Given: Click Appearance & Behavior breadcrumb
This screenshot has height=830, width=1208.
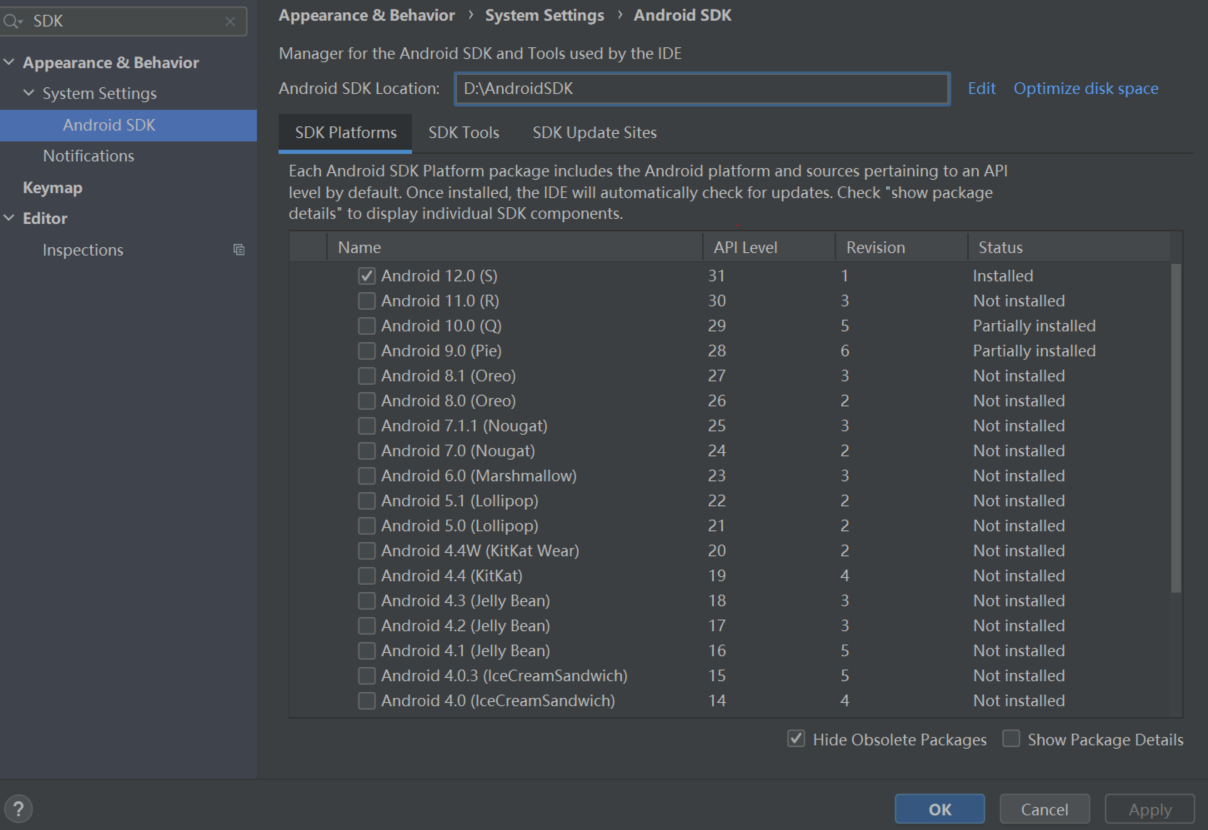Looking at the screenshot, I should [366, 15].
